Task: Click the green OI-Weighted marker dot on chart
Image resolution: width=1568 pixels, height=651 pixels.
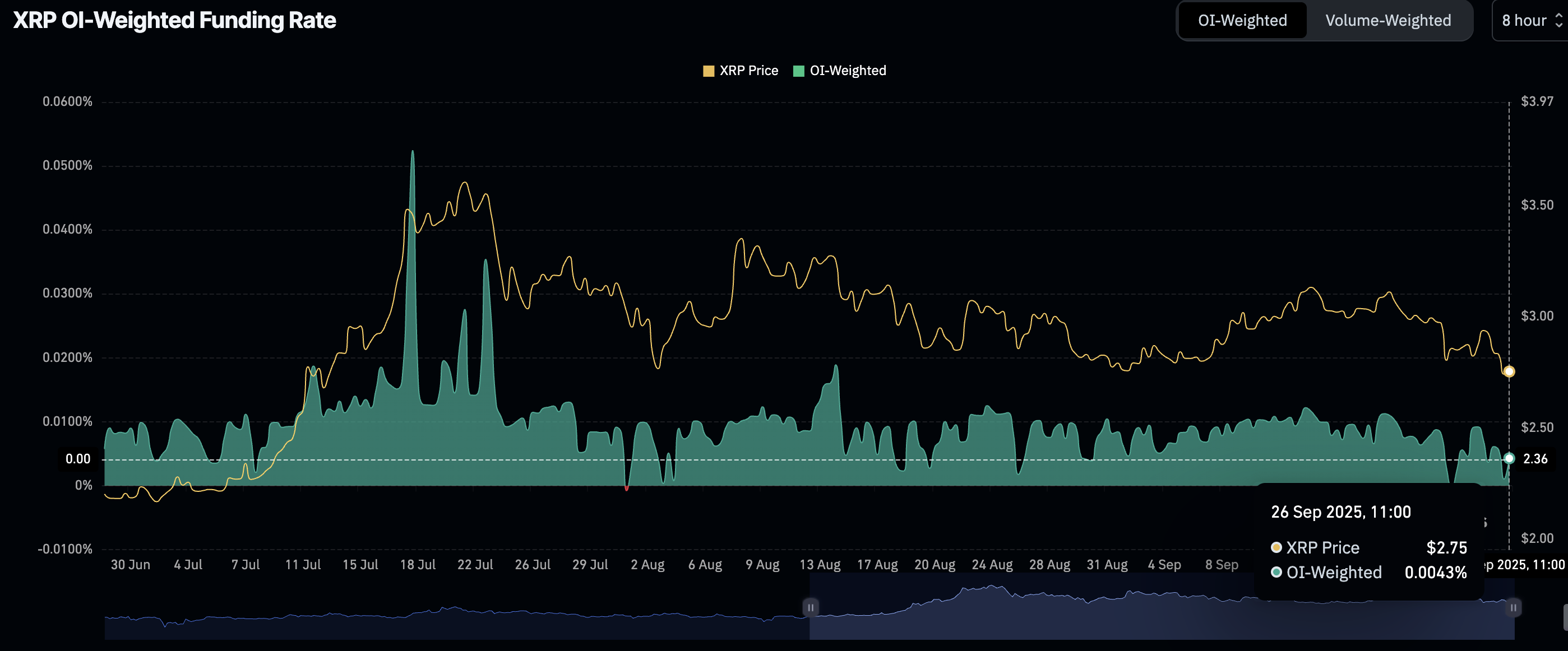Action: pyautogui.click(x=1509, y=458)
